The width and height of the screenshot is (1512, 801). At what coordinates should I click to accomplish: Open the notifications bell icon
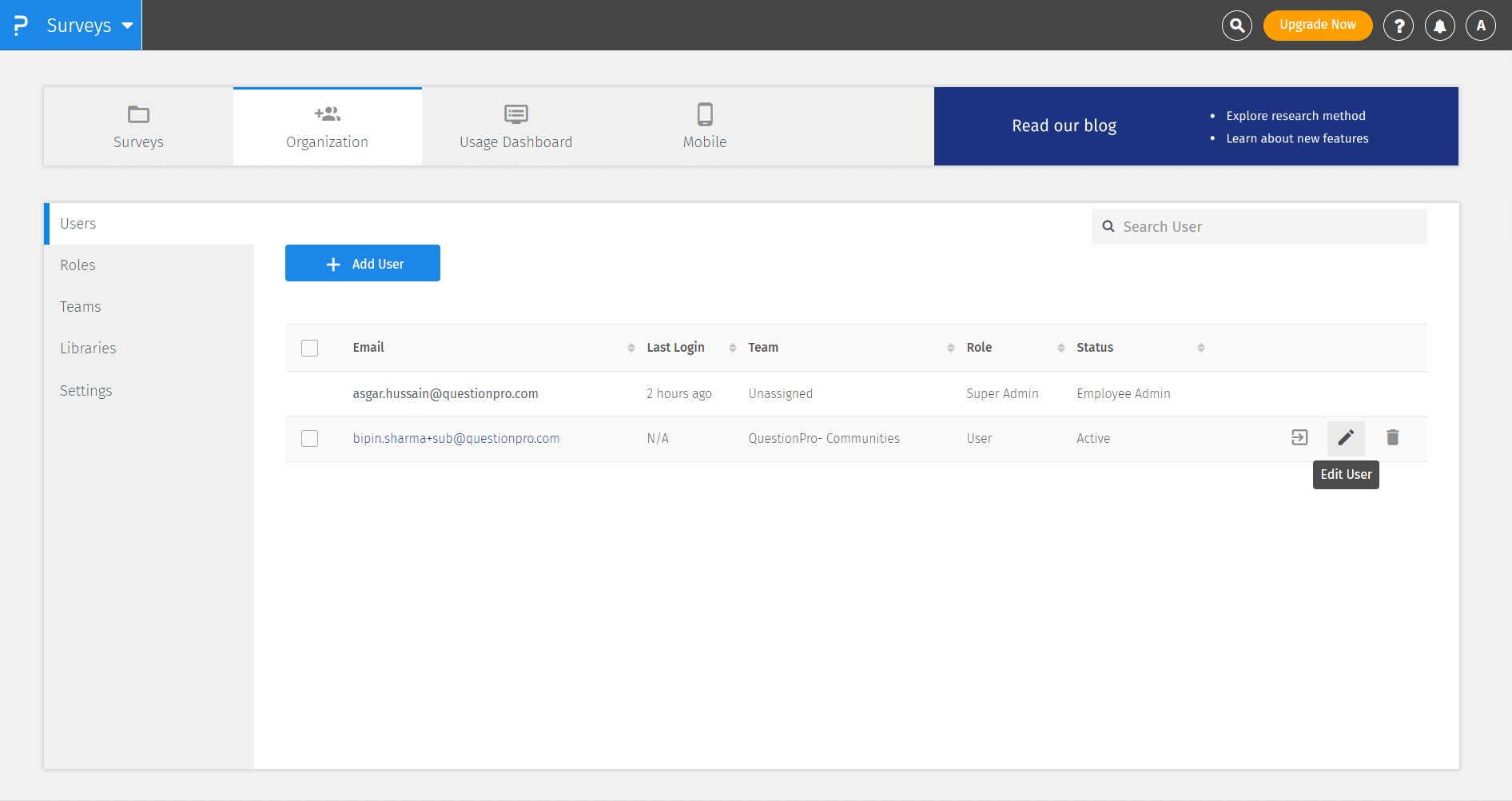tap(1439, 25)
